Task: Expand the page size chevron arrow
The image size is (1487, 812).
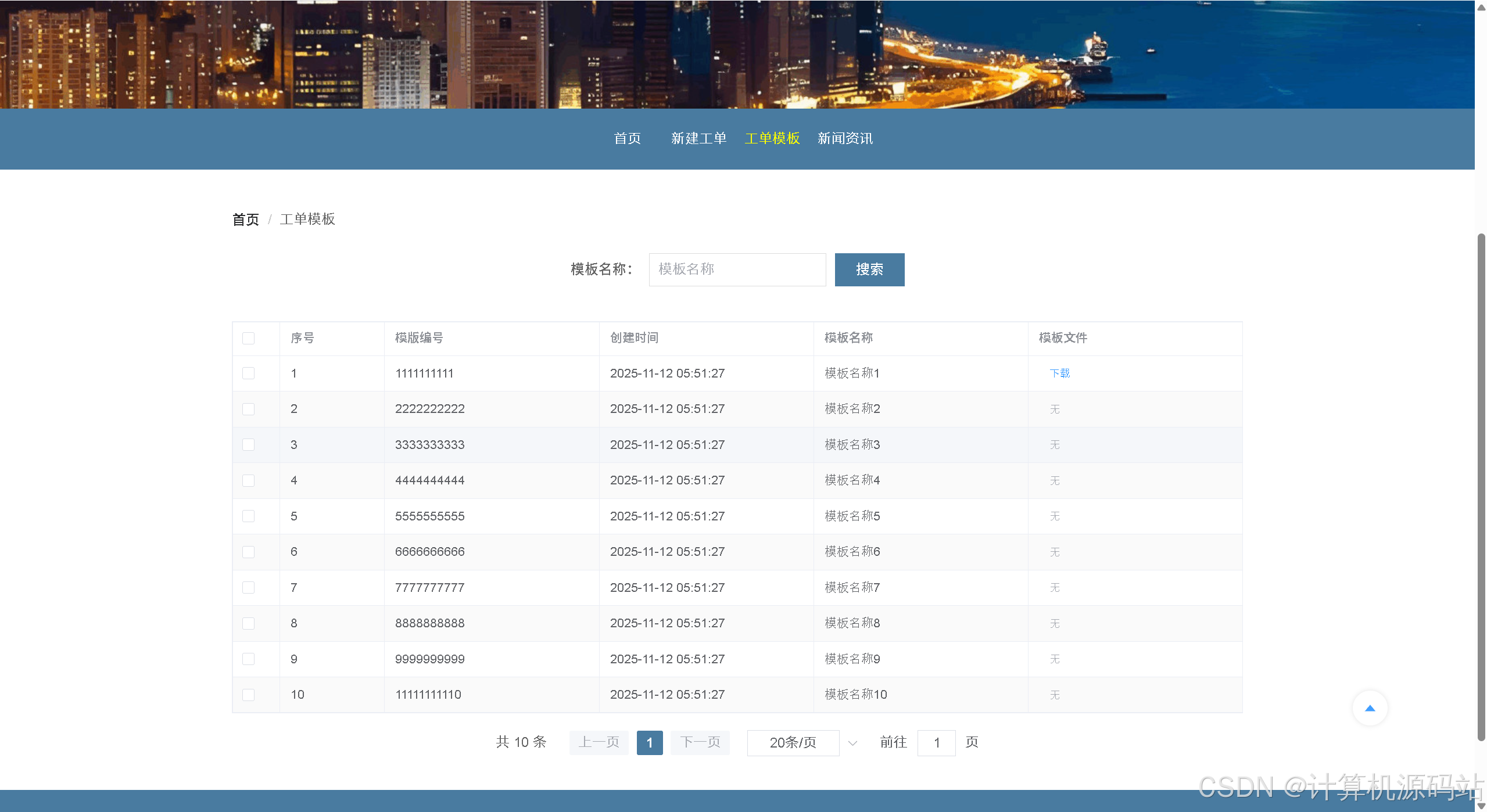Action: 852,743
